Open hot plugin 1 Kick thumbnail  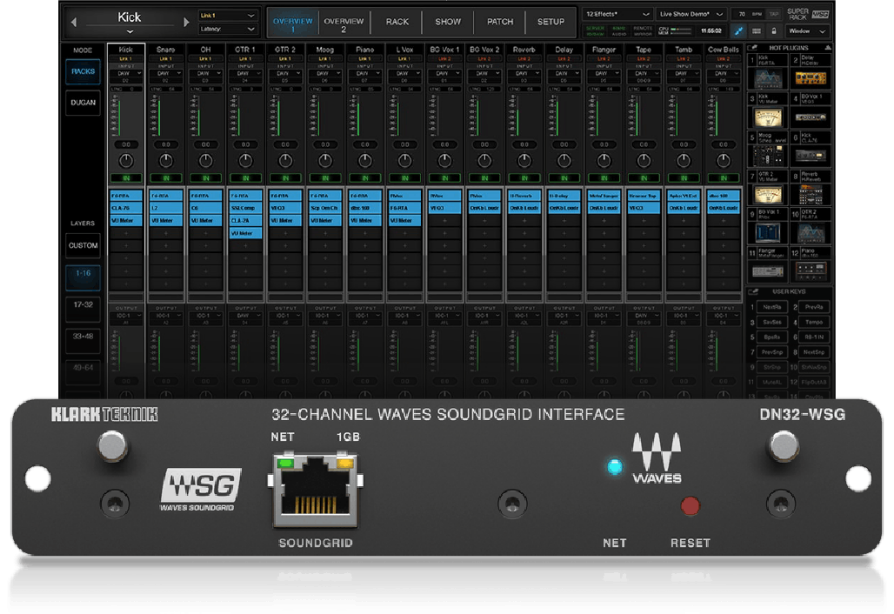tap(768, 79)
